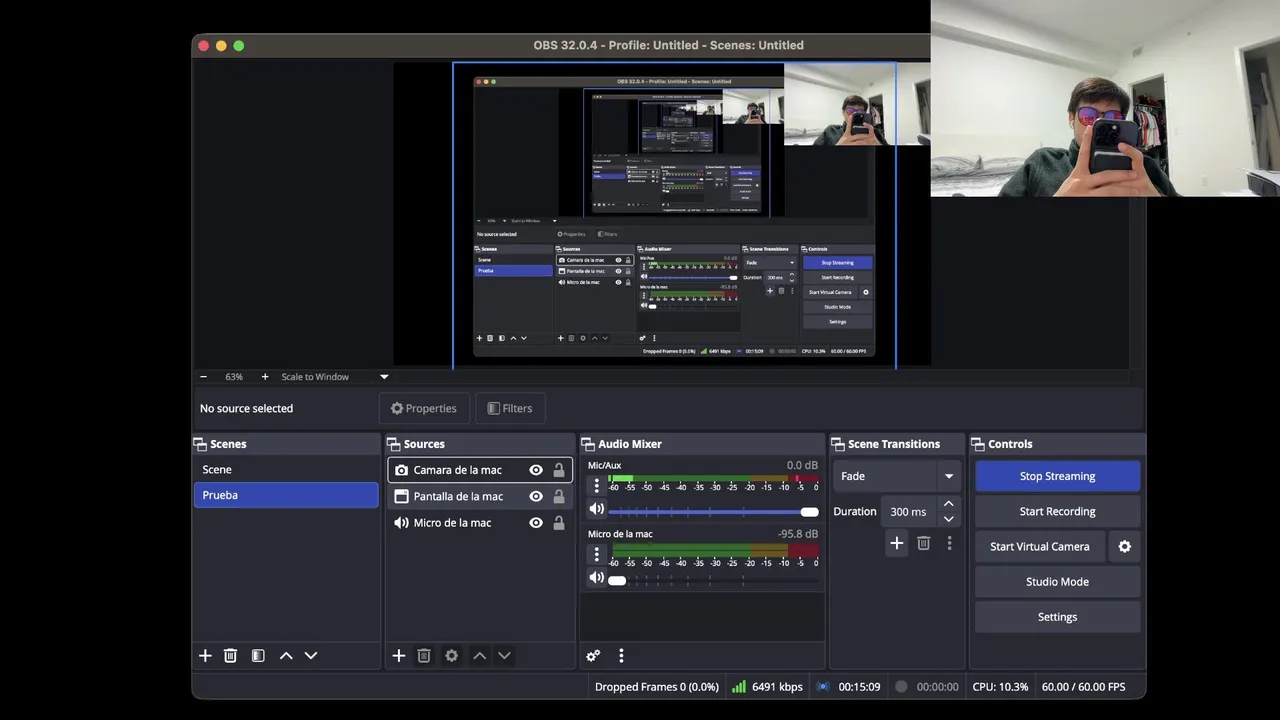1280x720 pixels.
Task: Click the Dropped Frames status text
Action: [x=657, y=687]
